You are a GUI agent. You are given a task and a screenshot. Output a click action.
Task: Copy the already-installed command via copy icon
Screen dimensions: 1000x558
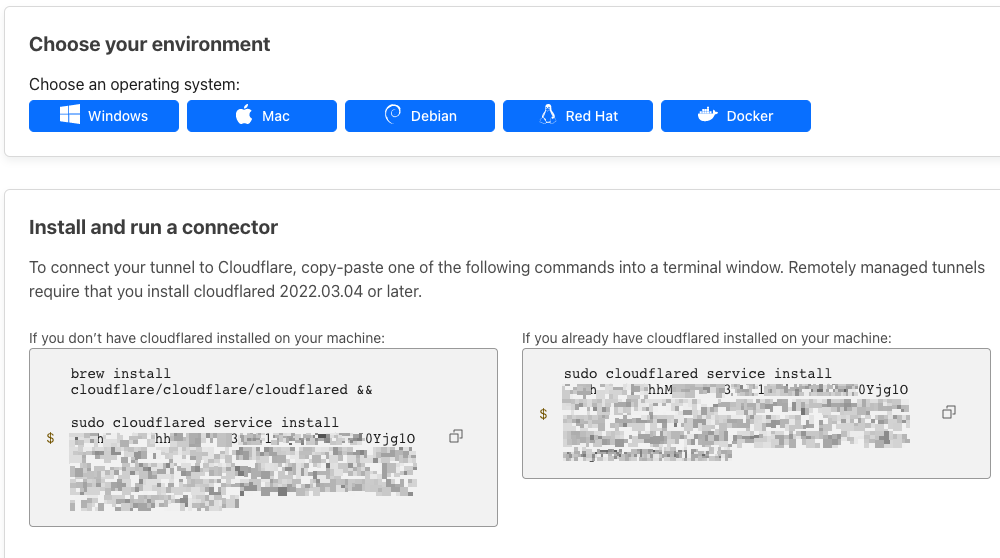pyautogui.click(x=949, y=412)
